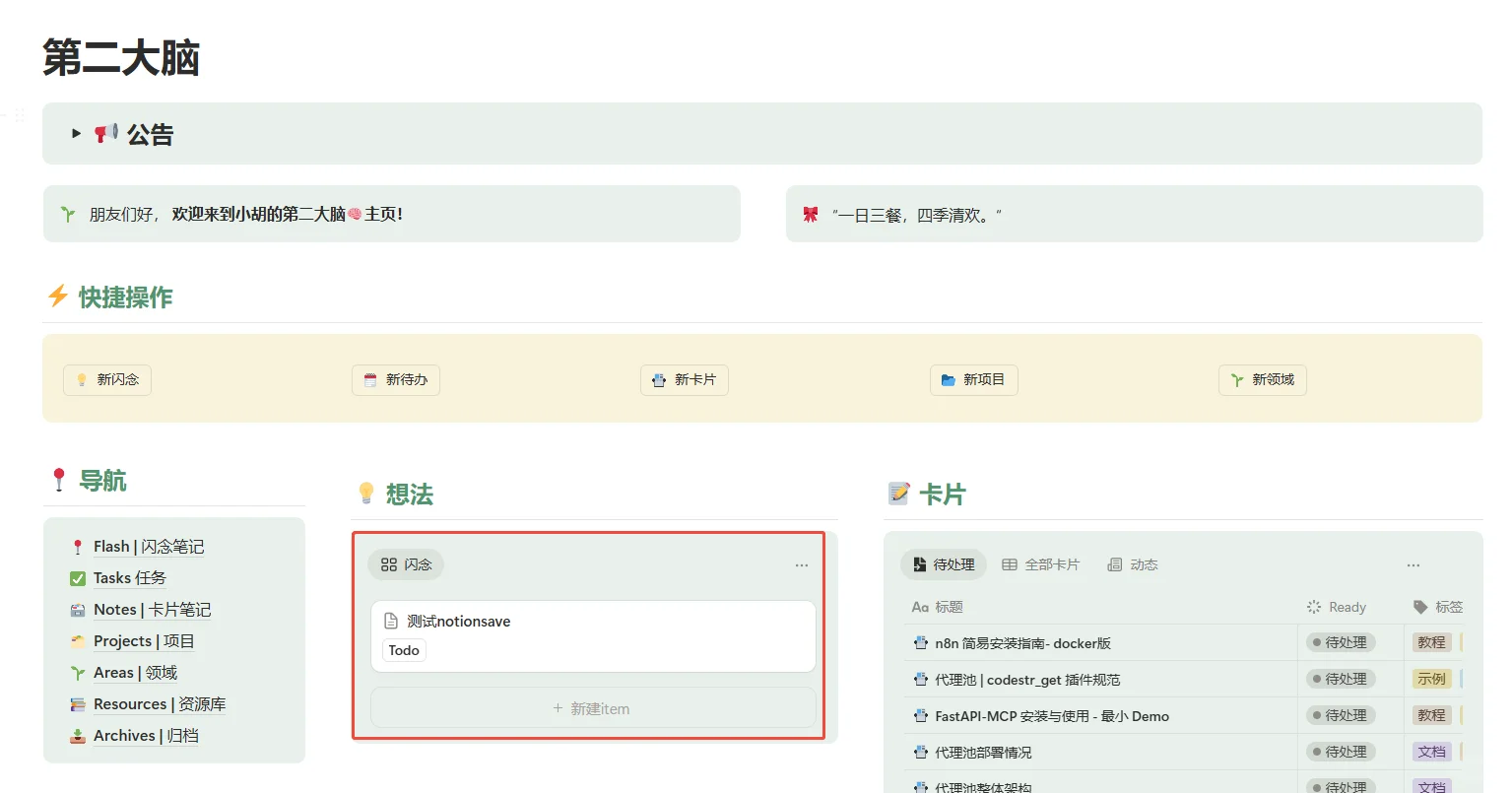The width and height of the screenshot is (1512, 793).
Task: Click the green checkbox beside Tasks 任务
Action: pos(77,577)
